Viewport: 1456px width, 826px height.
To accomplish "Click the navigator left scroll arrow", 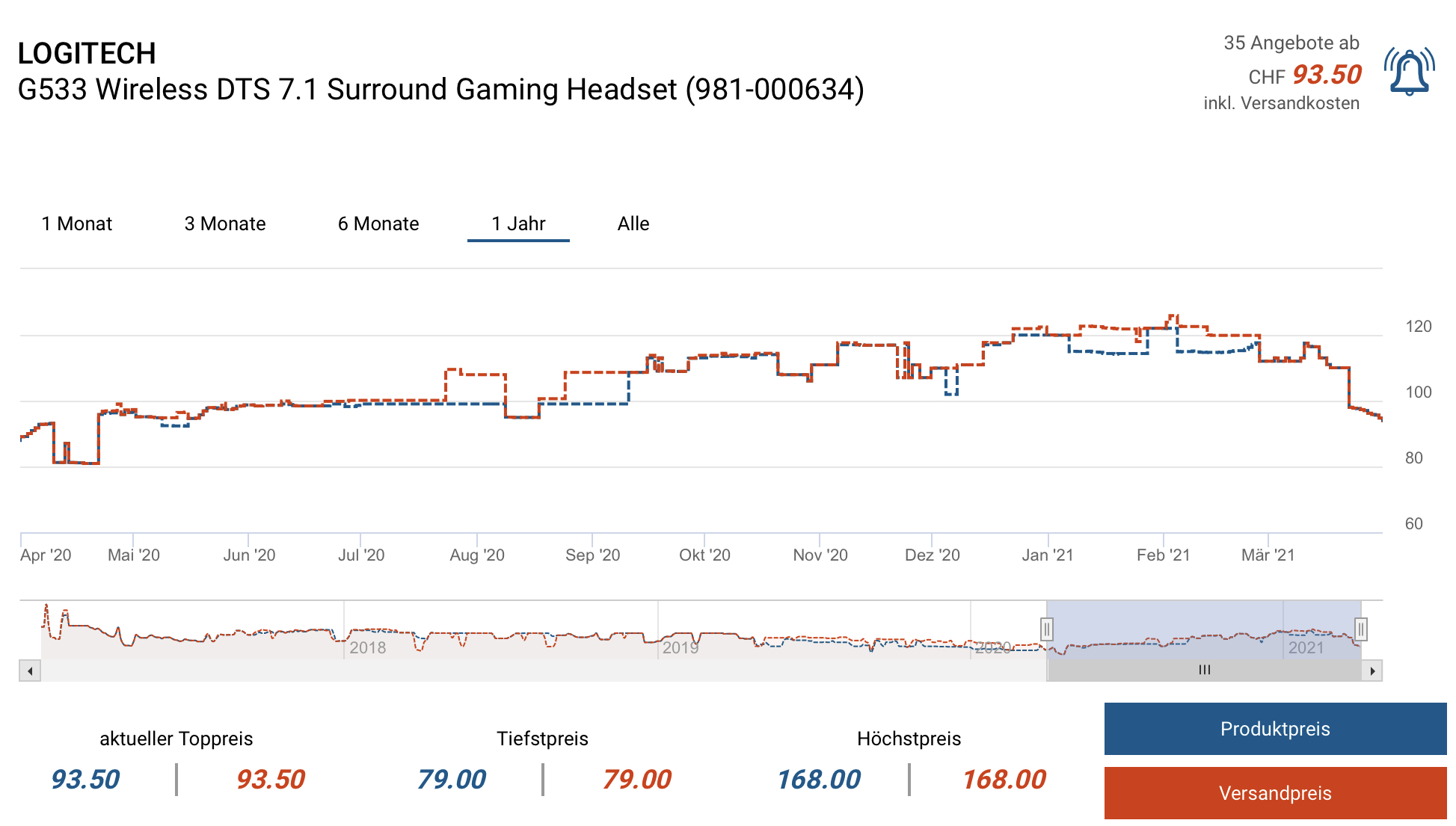I will 30,671.
